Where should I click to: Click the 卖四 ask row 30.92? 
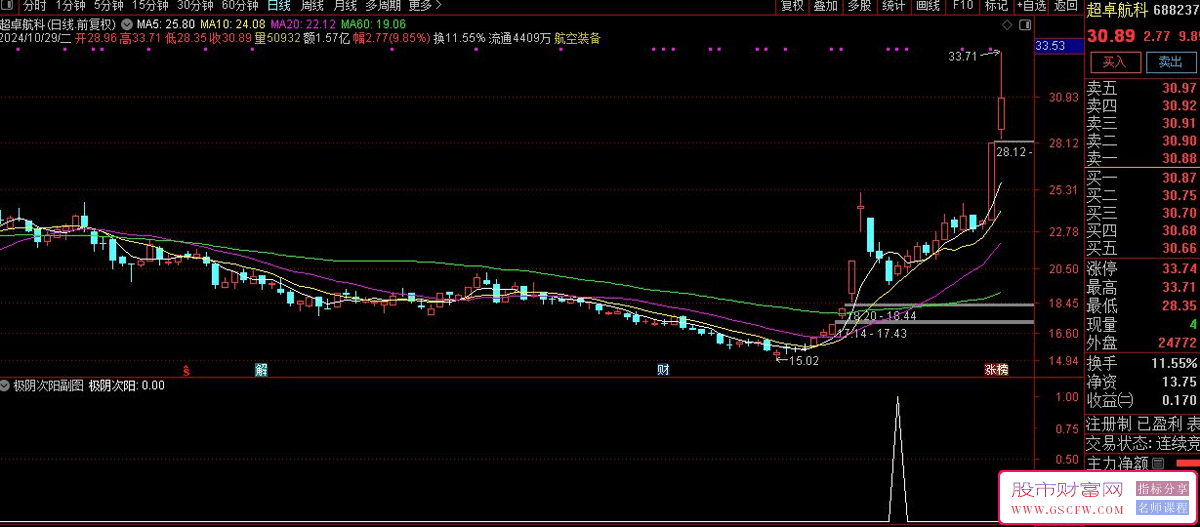(1142, 105)
